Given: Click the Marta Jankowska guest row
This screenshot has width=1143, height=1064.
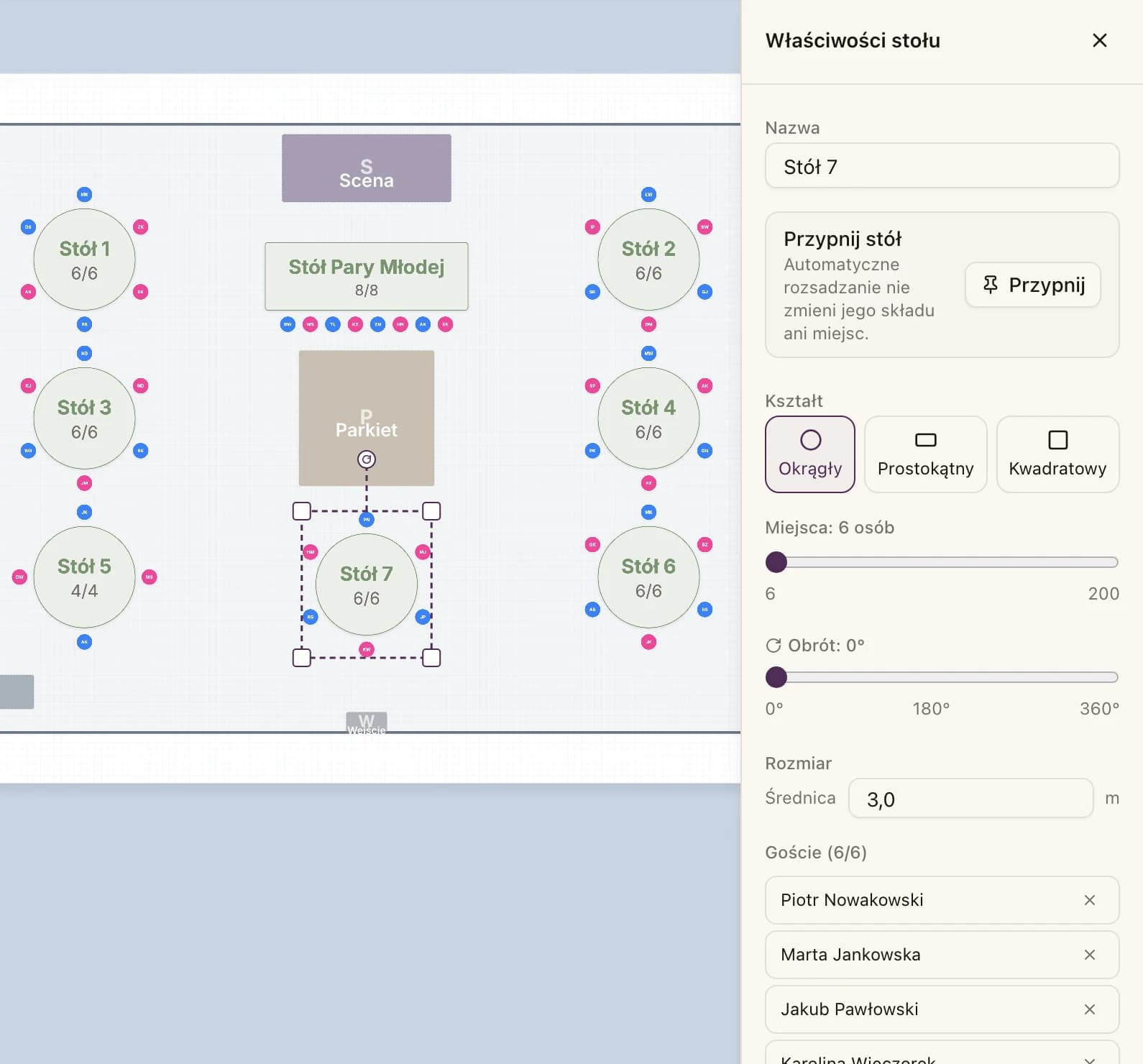Looking at the screenshot, I should click(942, 955).
